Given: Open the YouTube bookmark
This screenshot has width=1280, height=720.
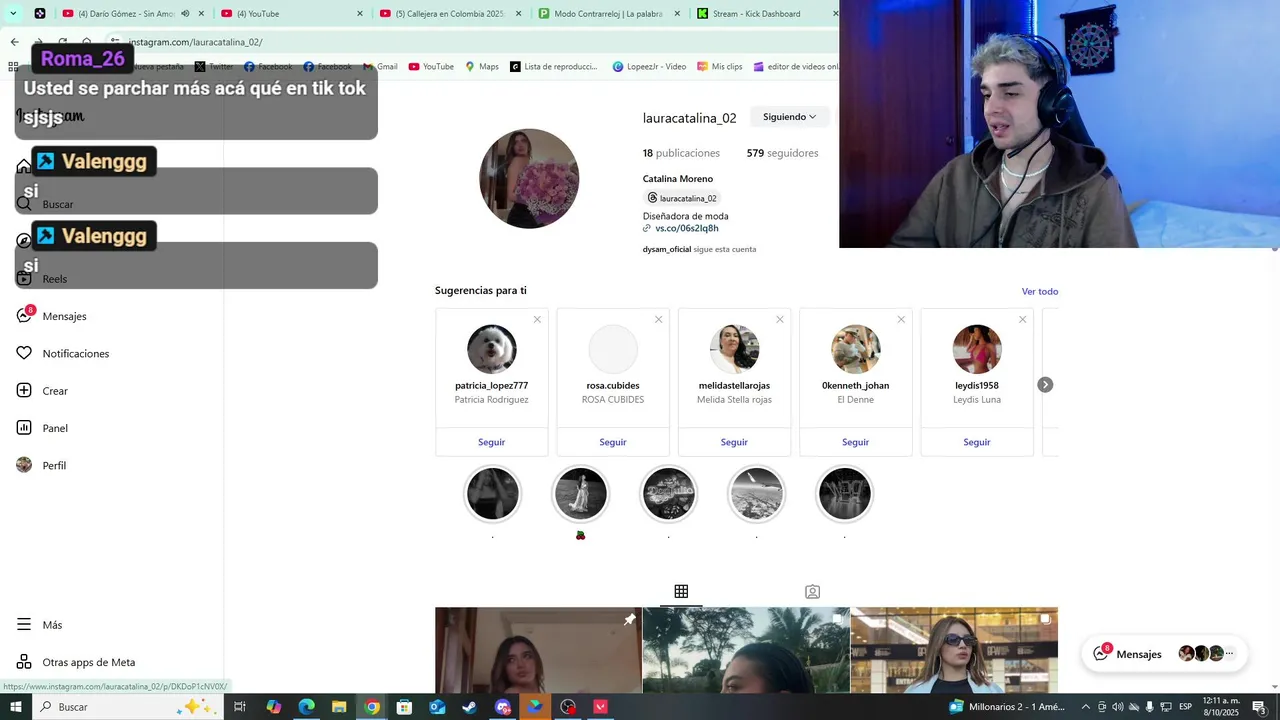Looking at the screenshot, I should click(x=431, y=67).
